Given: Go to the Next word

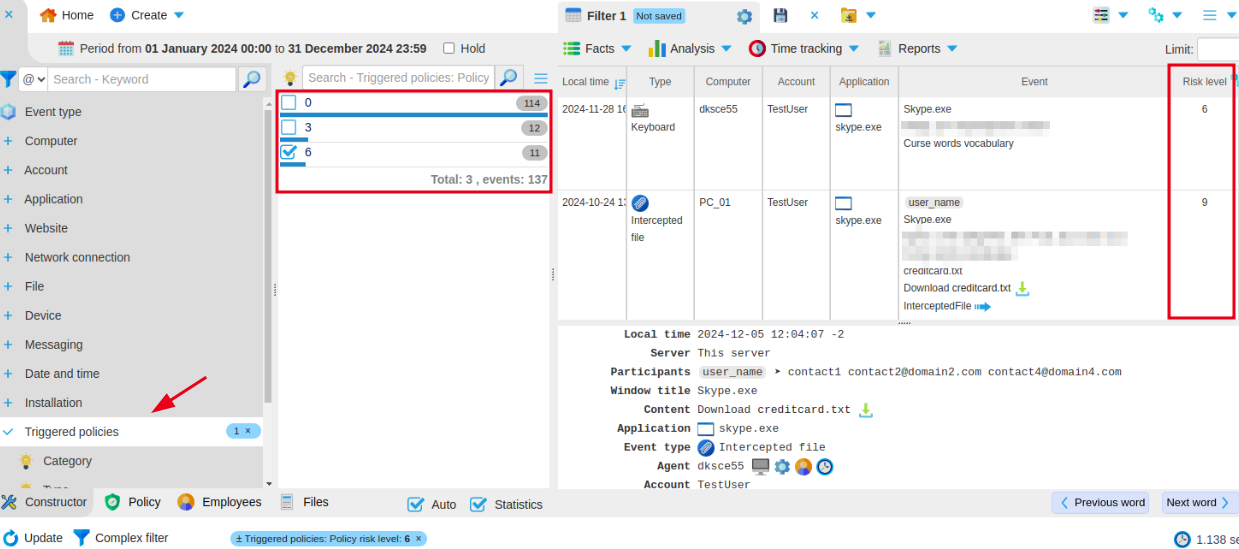Looking at the screenshot, I should tap(1200, 503).
